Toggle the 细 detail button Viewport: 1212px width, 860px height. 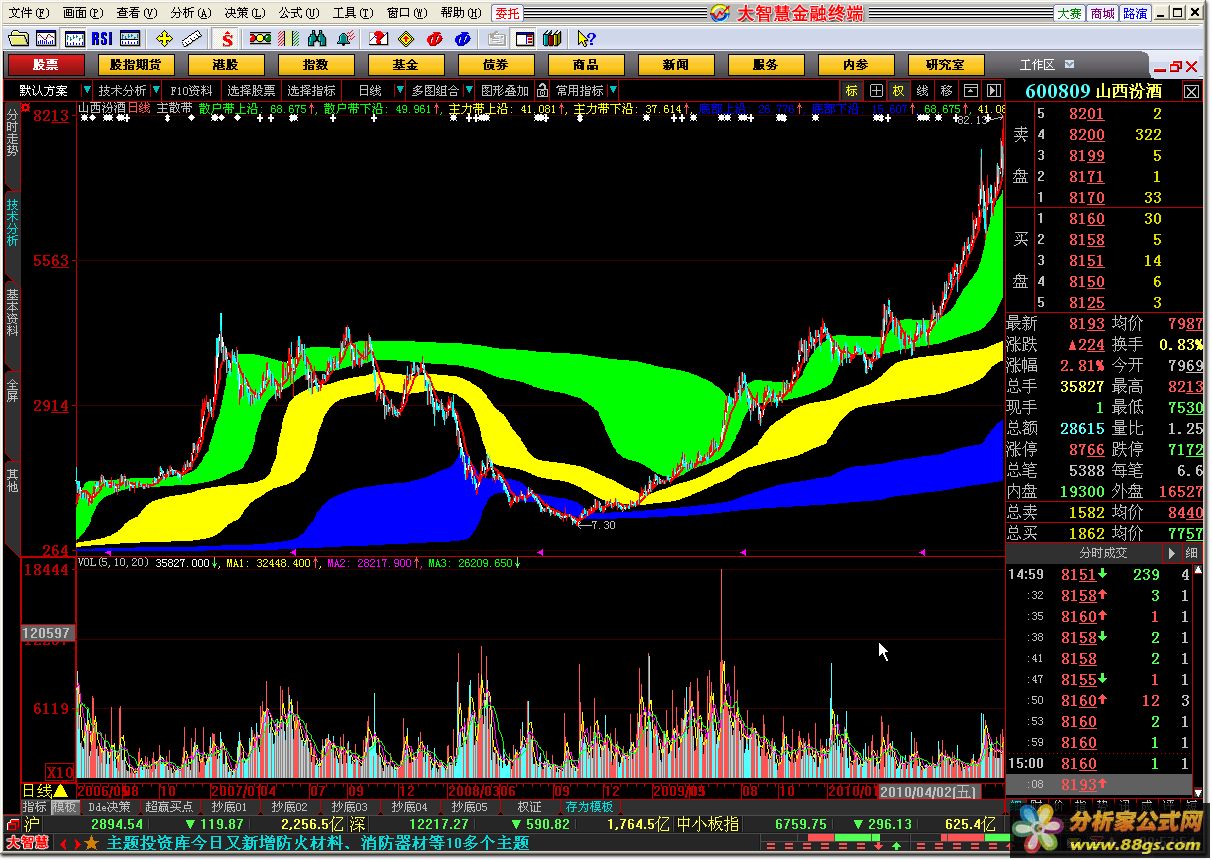1191,552
